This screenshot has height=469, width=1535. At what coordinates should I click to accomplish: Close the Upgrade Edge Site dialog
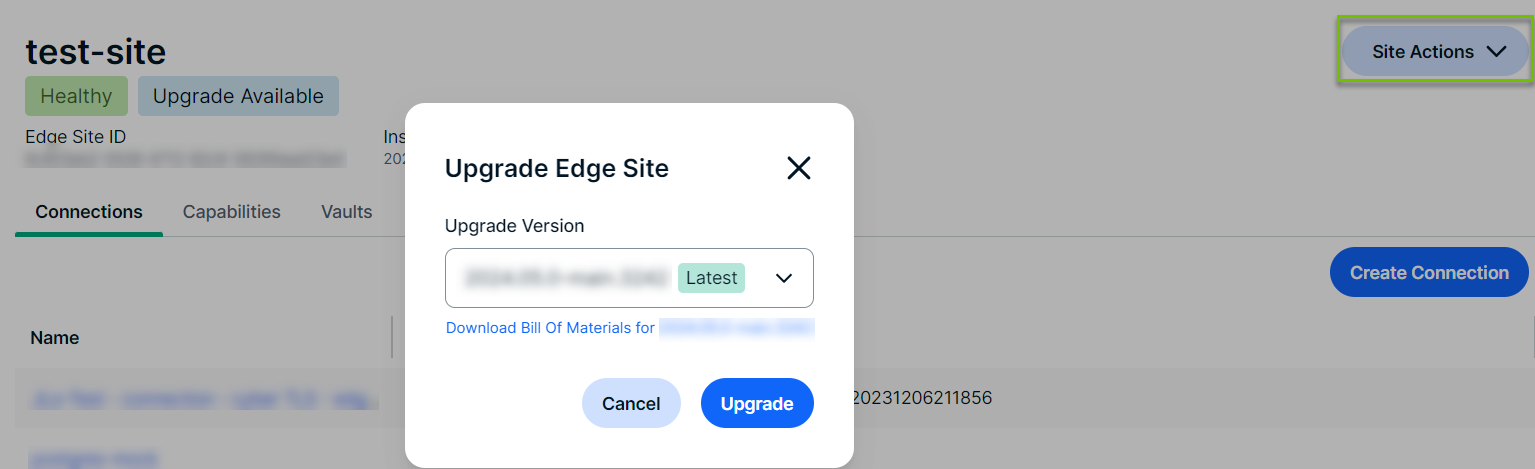click(798, 168)
